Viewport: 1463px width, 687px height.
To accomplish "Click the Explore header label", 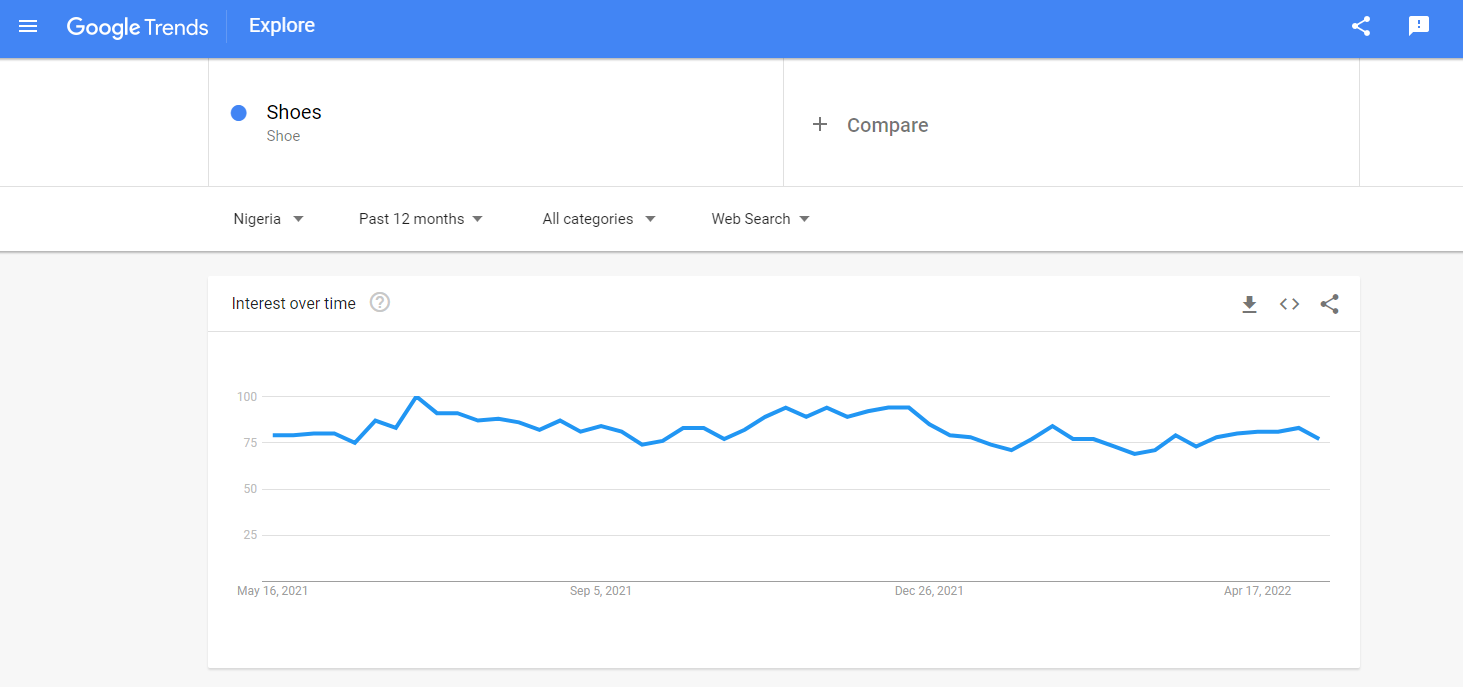I will point(282,26).
